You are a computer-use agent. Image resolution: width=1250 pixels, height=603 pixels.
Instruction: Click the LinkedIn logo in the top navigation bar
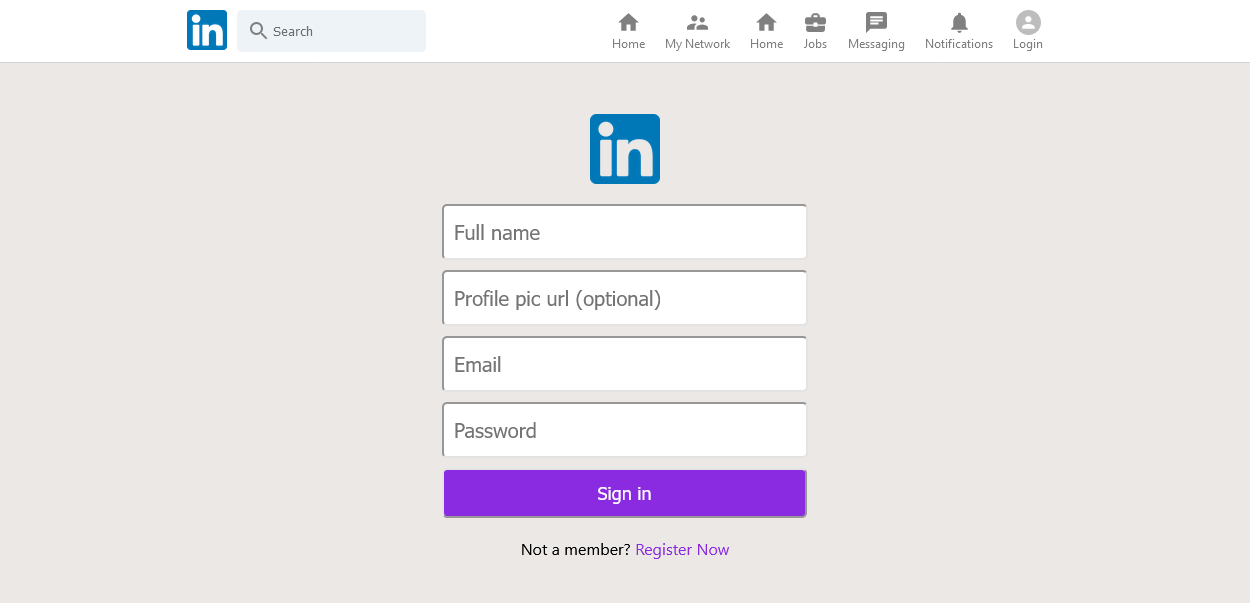pos(207,30)
